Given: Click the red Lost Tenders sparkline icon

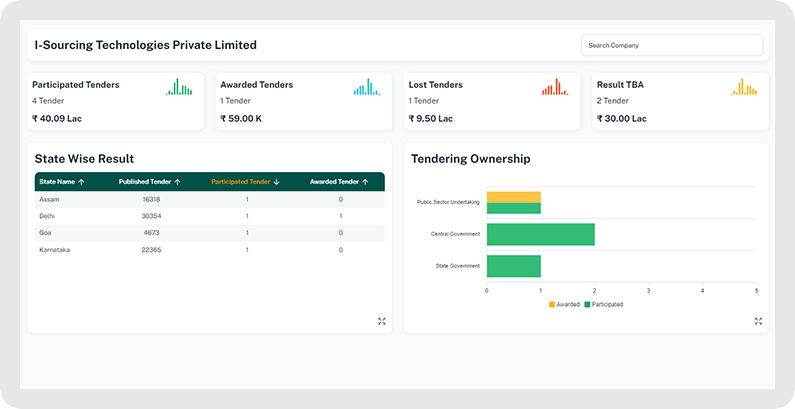Looking at the screenshot, I should (555, 88).
